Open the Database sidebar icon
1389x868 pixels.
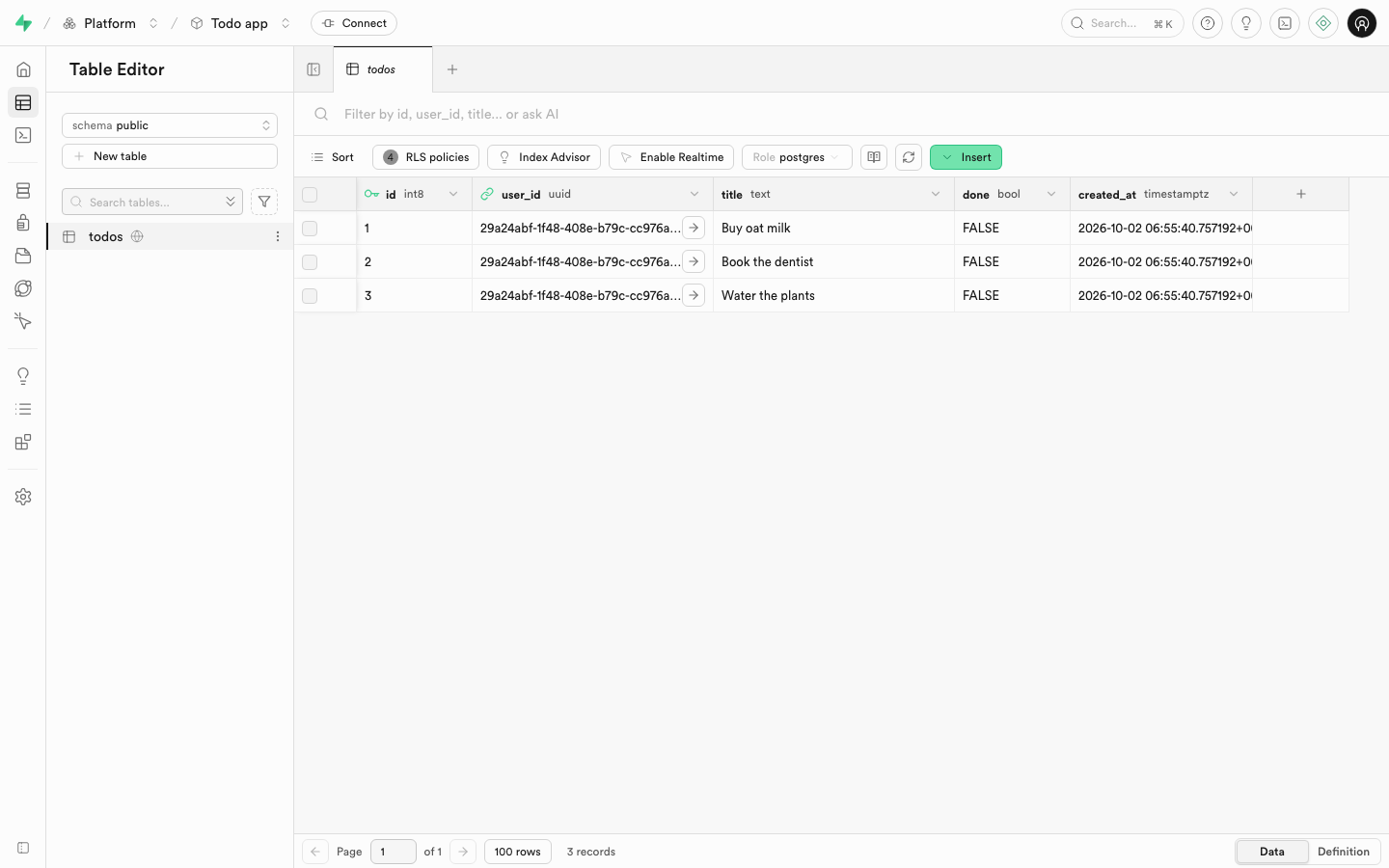(23, 191)
